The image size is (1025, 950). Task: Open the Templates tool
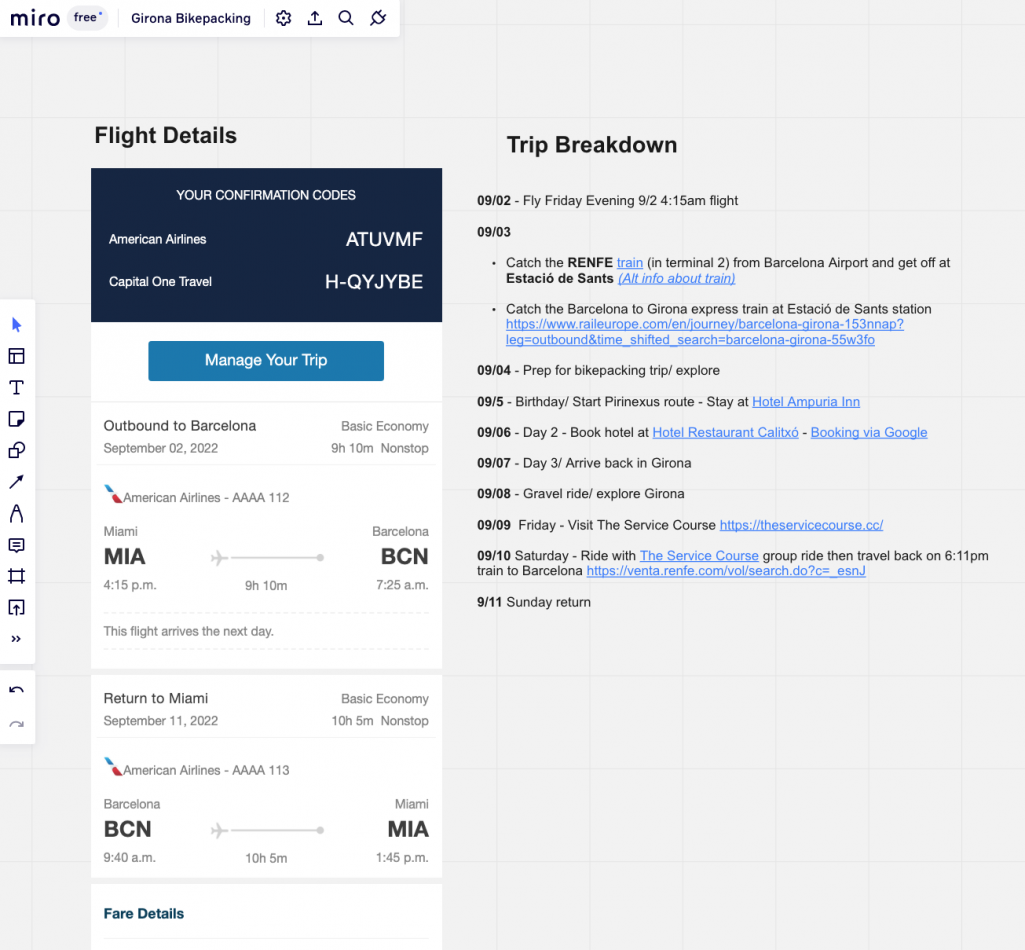pyautogui.click(x=17, y=356)
